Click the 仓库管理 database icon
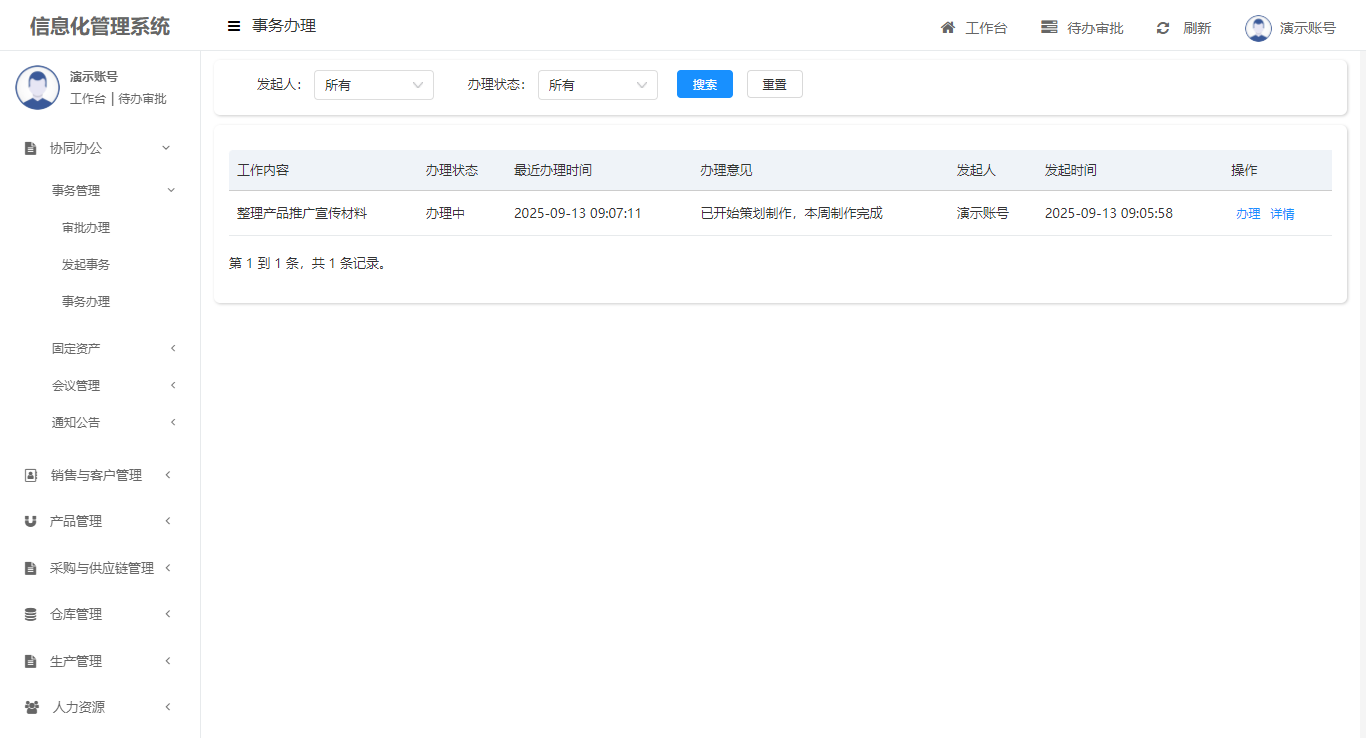The width and height of the screenshot is (1366, 738). point(31,614)
